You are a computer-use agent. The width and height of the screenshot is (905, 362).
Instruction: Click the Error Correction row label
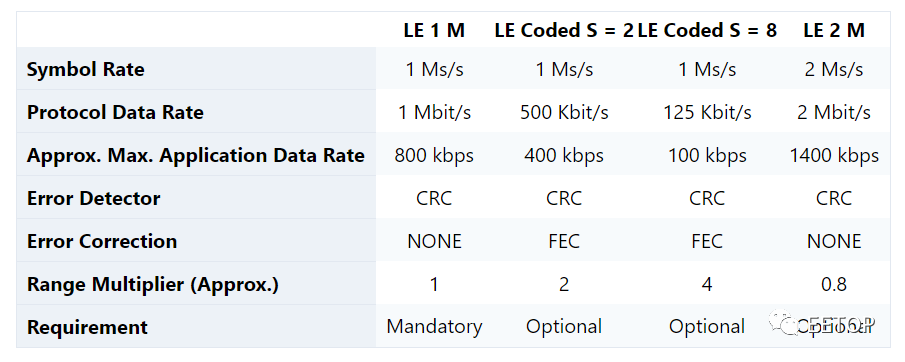(x=102, y=241)
